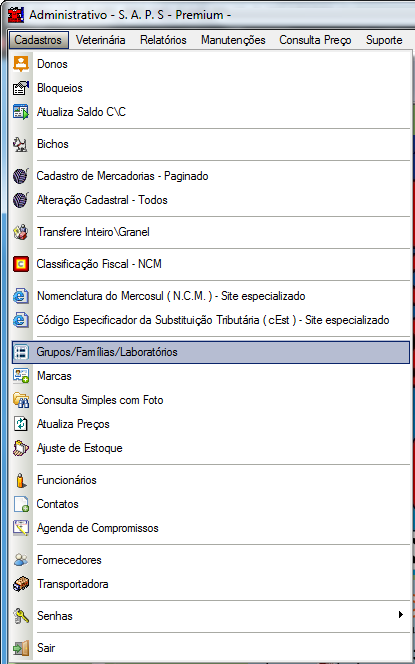
Task: Open the Manutenções menu
Action: click(x=233, y=40)
